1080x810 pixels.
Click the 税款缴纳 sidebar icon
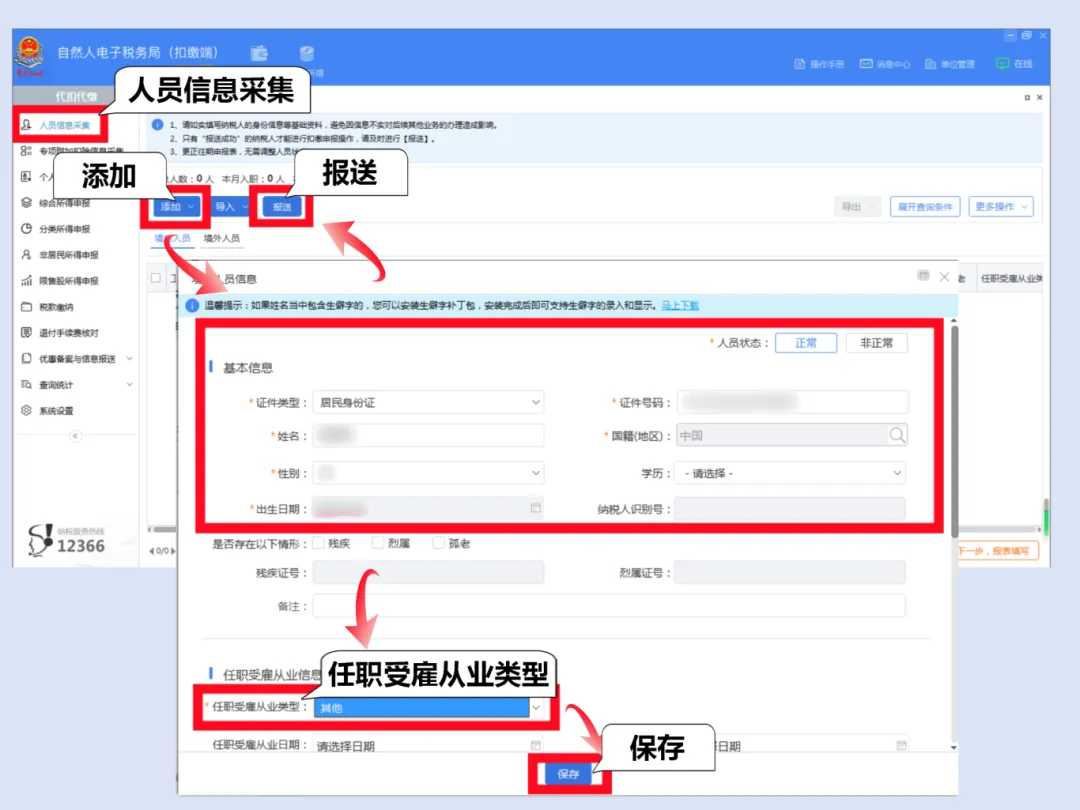[x=27, y=307]
